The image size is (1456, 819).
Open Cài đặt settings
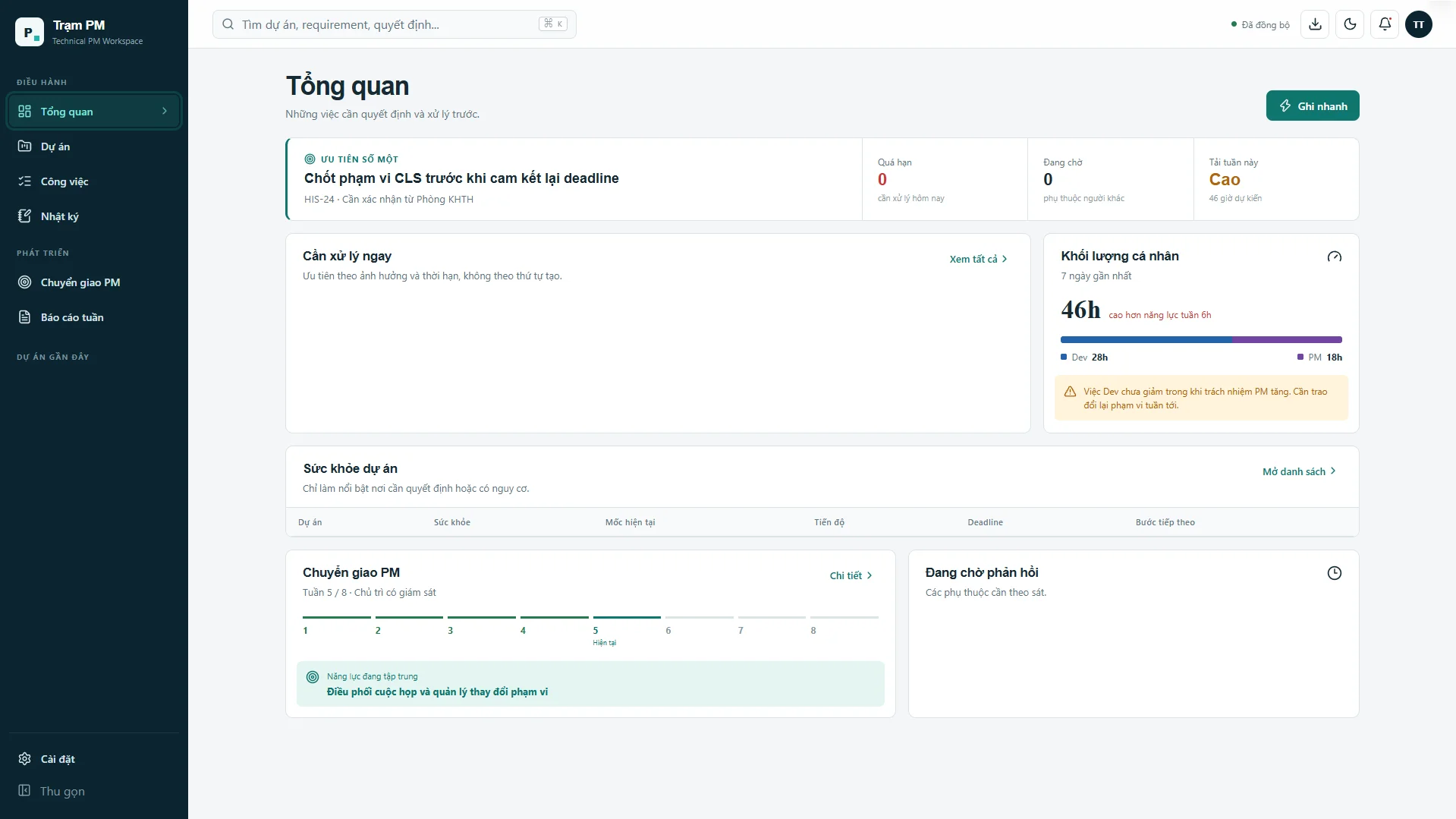tap(94, 759)
